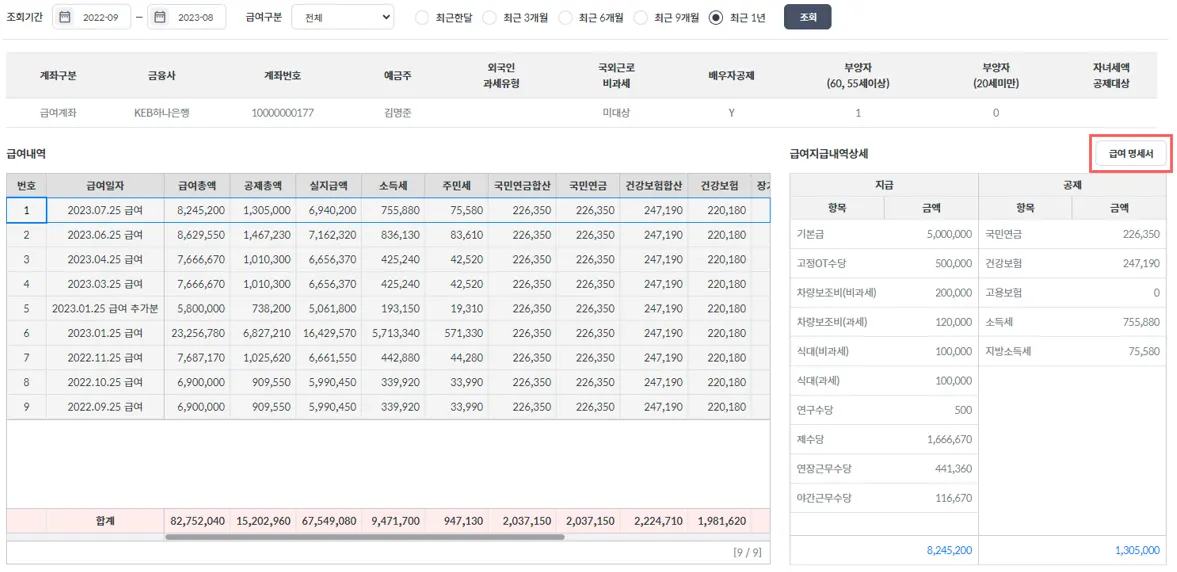Sort by the 급여총액 column header
1177x572 pixels.
(197, 185)
